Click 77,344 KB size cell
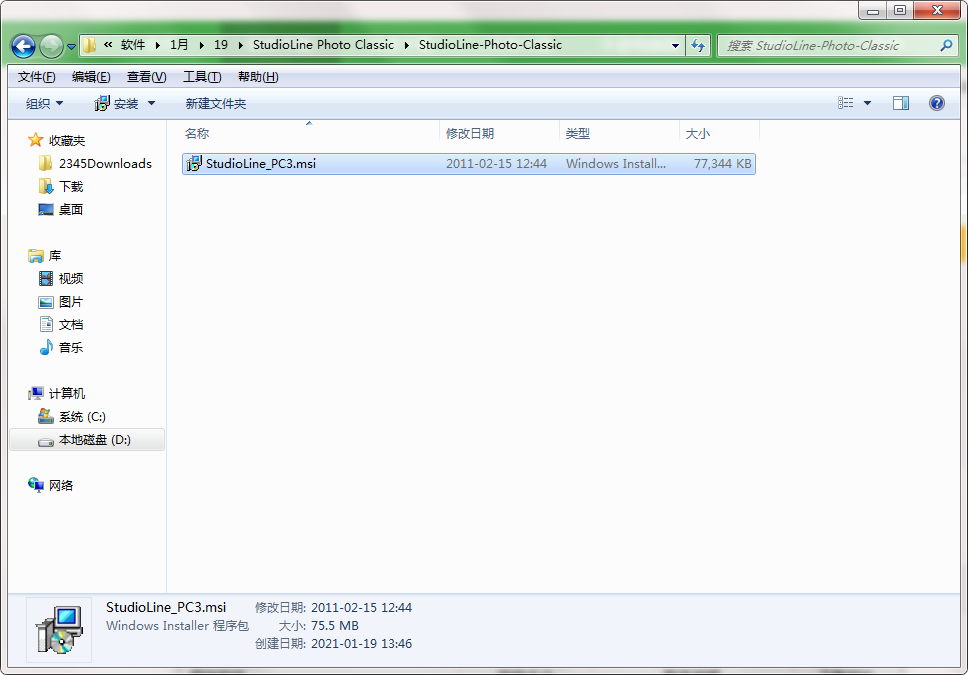 tap(722, 164)
